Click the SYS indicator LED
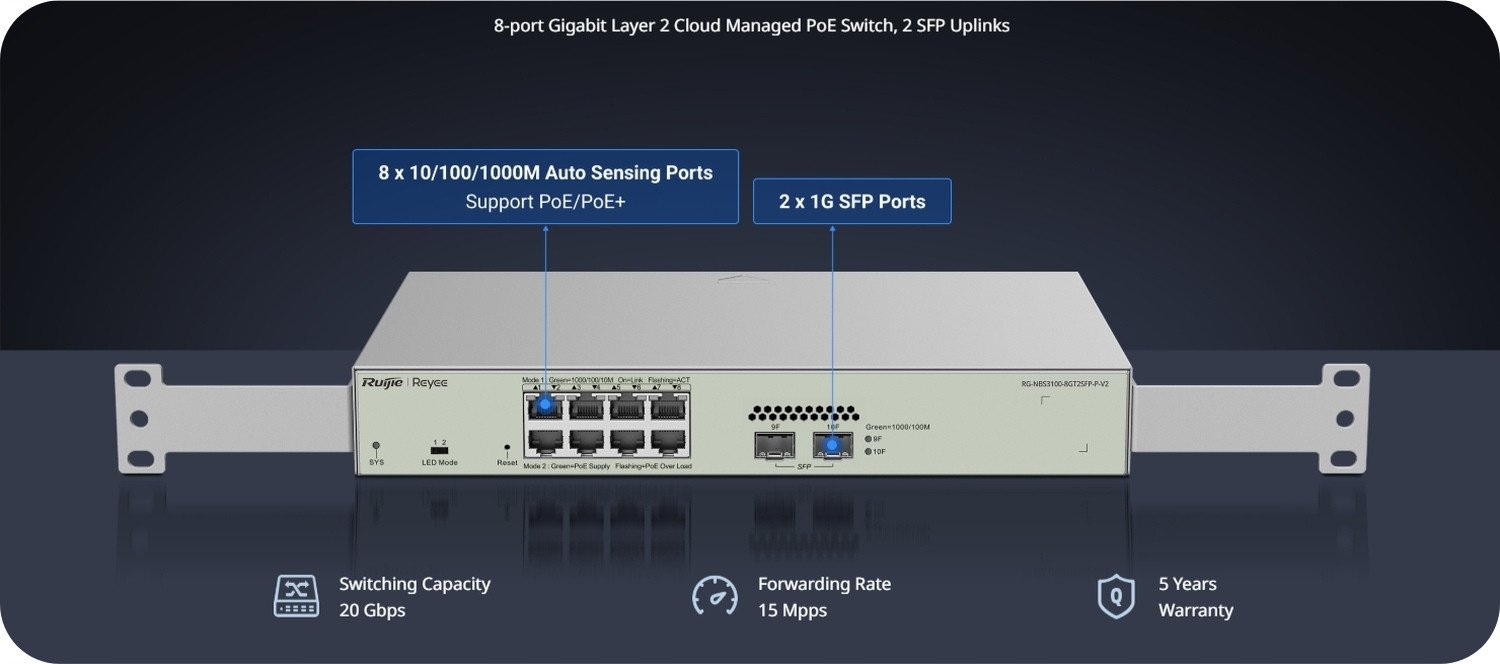This screenshot has height=664, width=1500. click(x=376, y=446)
